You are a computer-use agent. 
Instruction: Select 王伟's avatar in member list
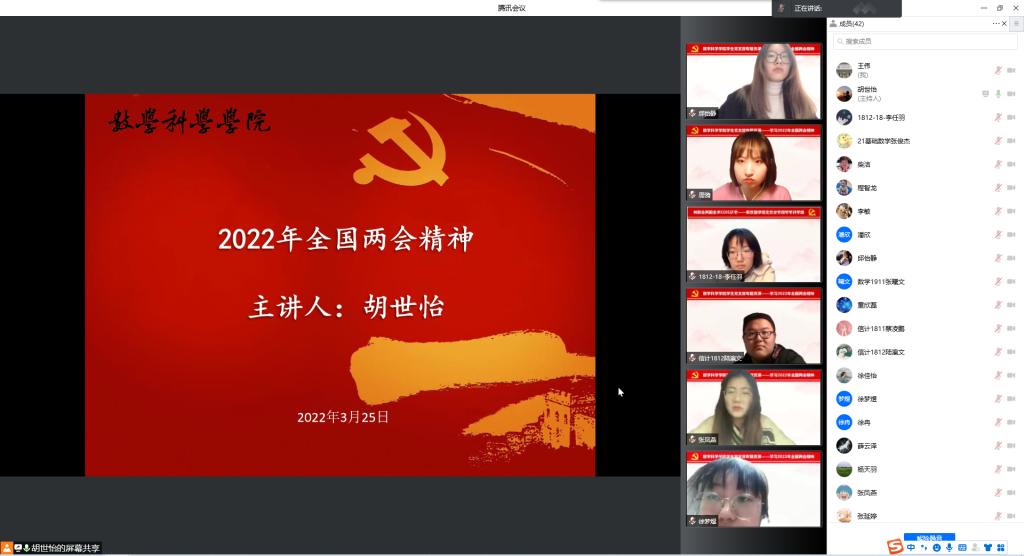click(x=844, y=70)
